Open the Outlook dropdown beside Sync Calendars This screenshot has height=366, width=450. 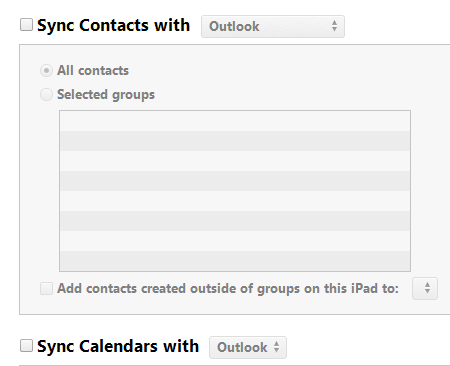click(x=248, y=347)
